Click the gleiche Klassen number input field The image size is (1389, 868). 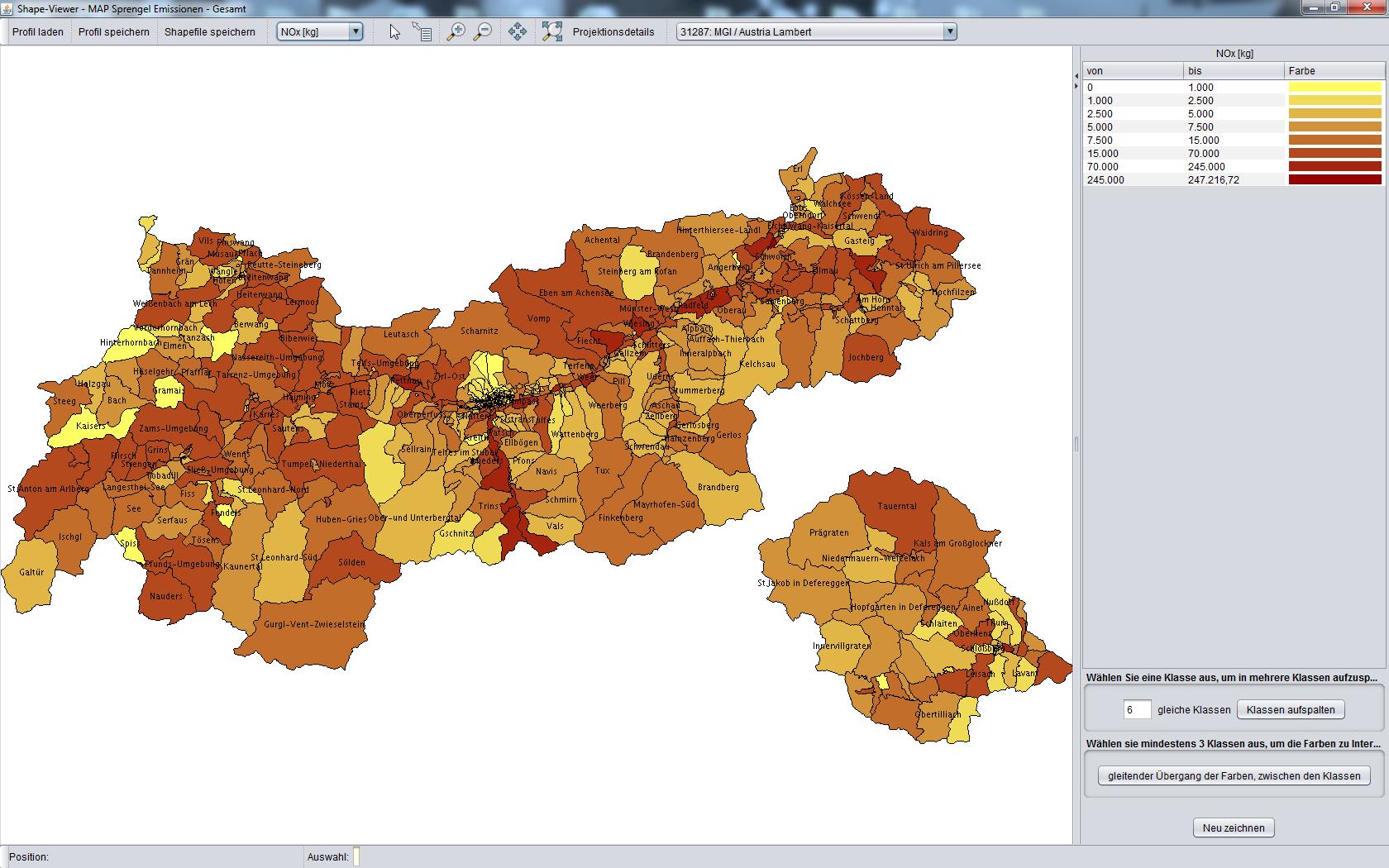pos(1137,710)
